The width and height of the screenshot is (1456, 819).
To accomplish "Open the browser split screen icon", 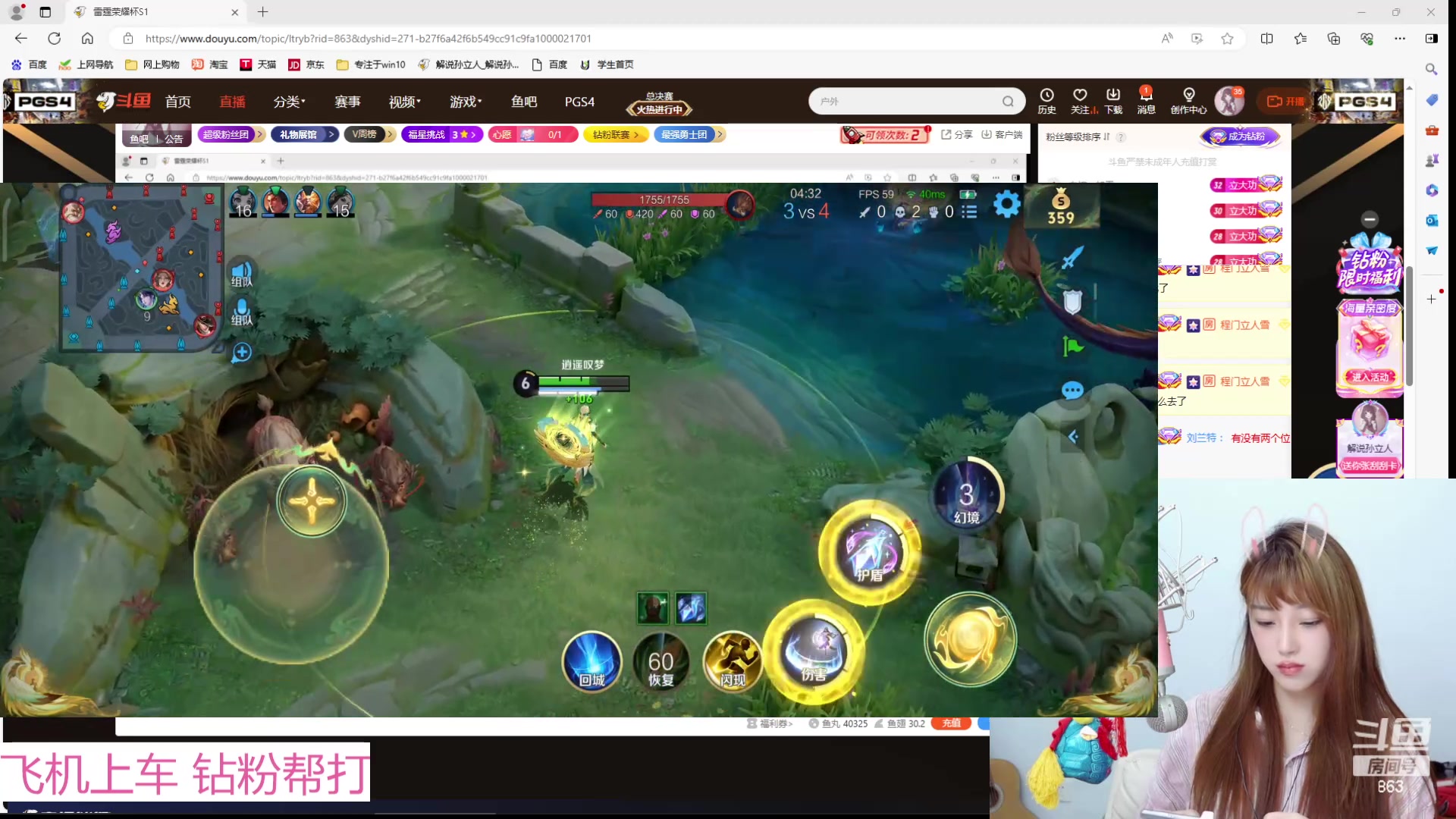I will click(x=1266, y=38).
